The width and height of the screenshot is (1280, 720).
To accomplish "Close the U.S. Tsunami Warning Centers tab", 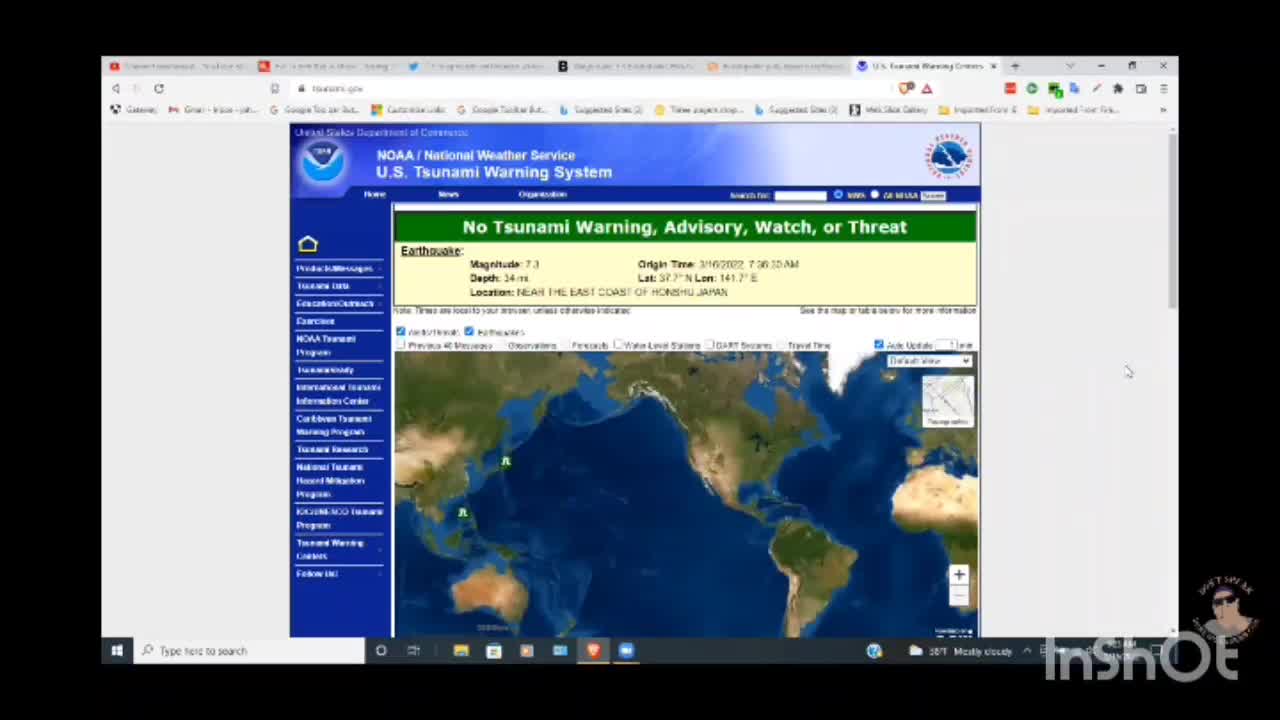I will pyautogui.click(x=993, y=66).
